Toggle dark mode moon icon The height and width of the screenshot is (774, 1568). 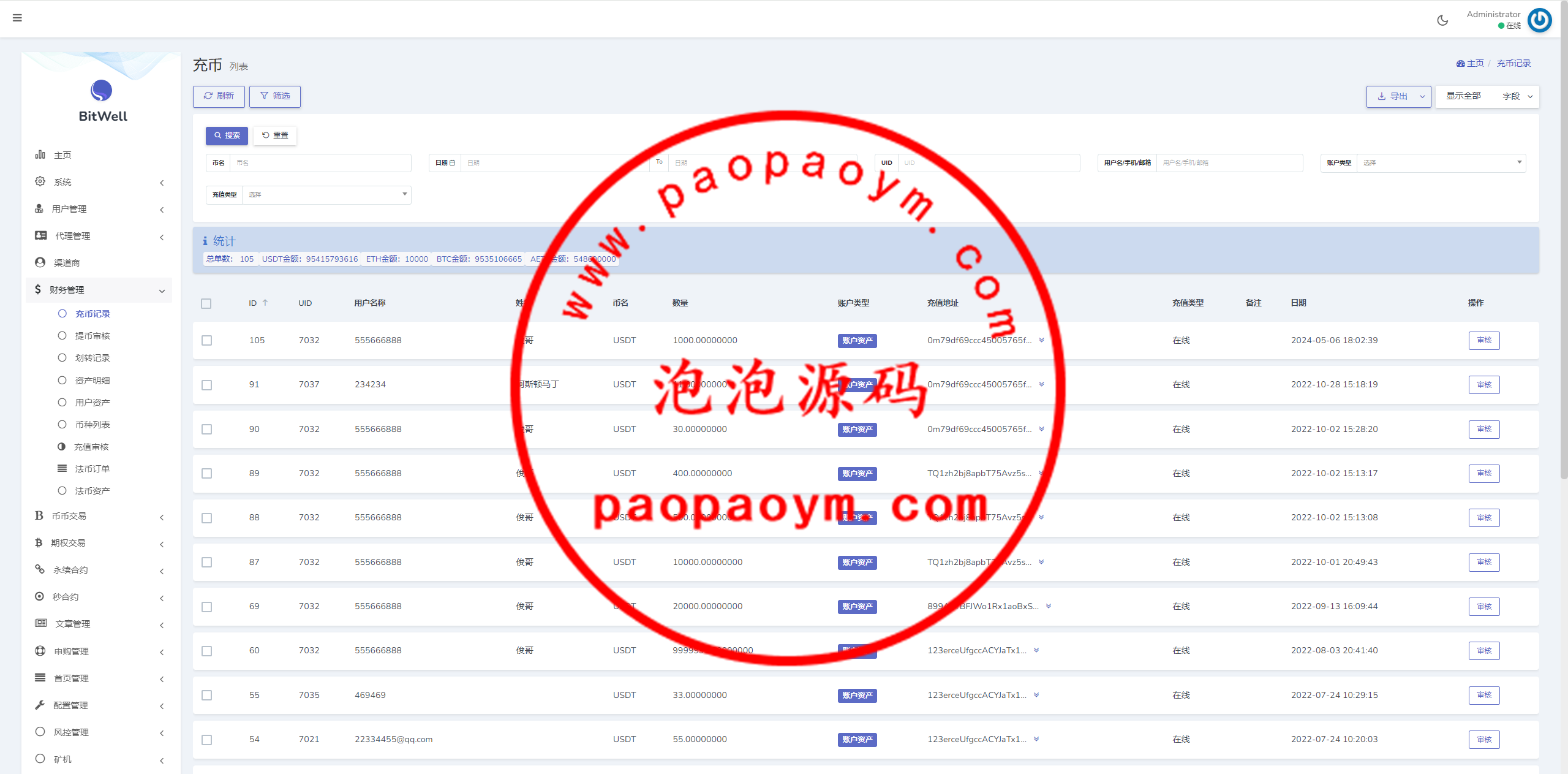pyautogui.click(x=1442, y=20)
